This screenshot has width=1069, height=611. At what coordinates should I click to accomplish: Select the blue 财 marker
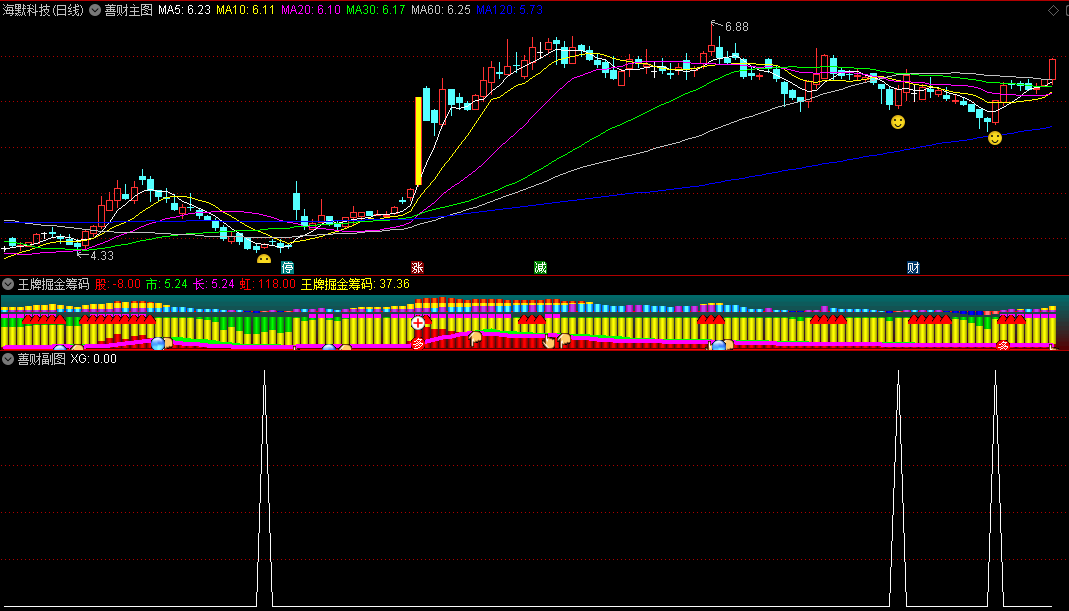point(913,267)
